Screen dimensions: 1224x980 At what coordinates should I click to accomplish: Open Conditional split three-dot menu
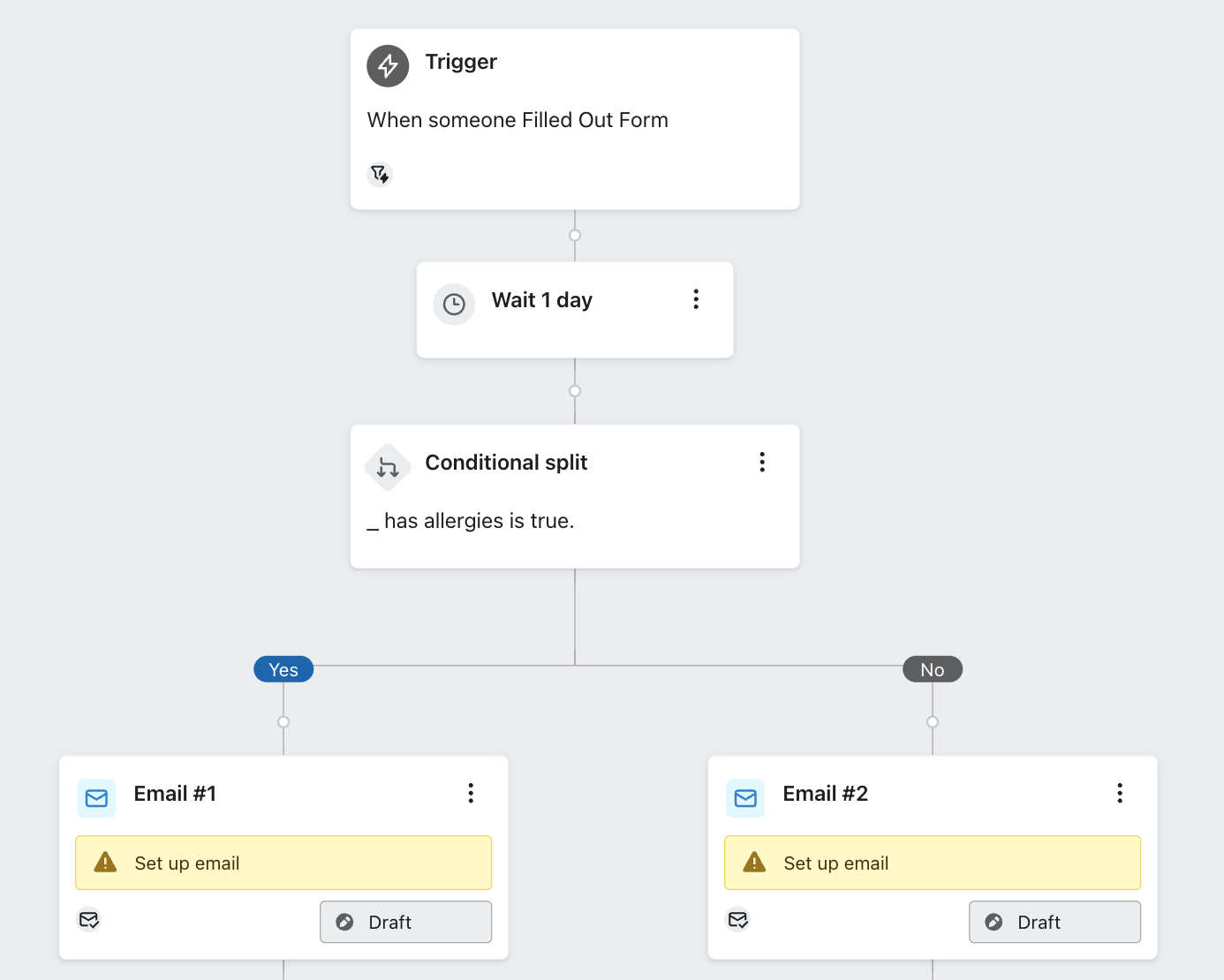(762, 462)
